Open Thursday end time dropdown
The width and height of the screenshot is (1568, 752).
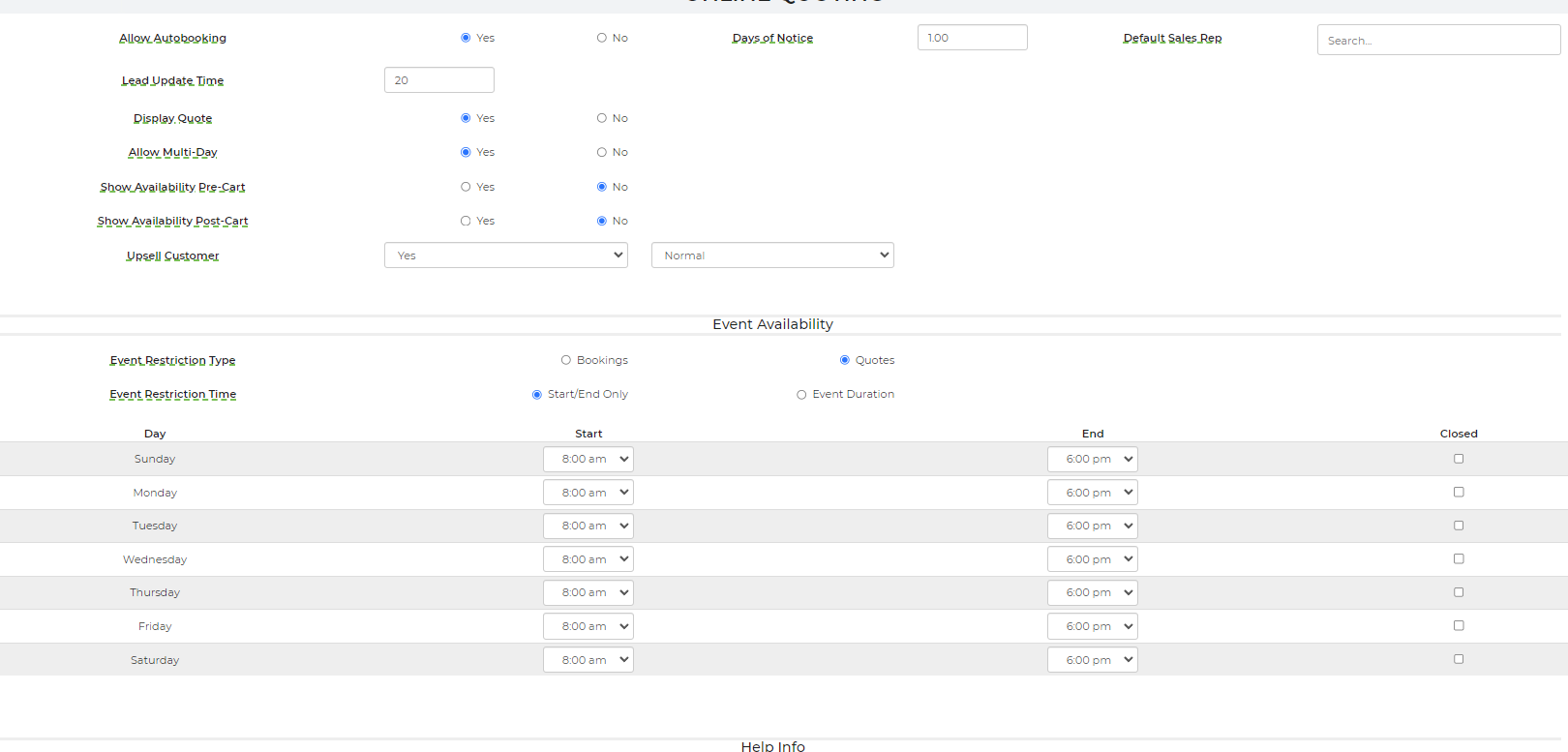[x=1092, y=592]
